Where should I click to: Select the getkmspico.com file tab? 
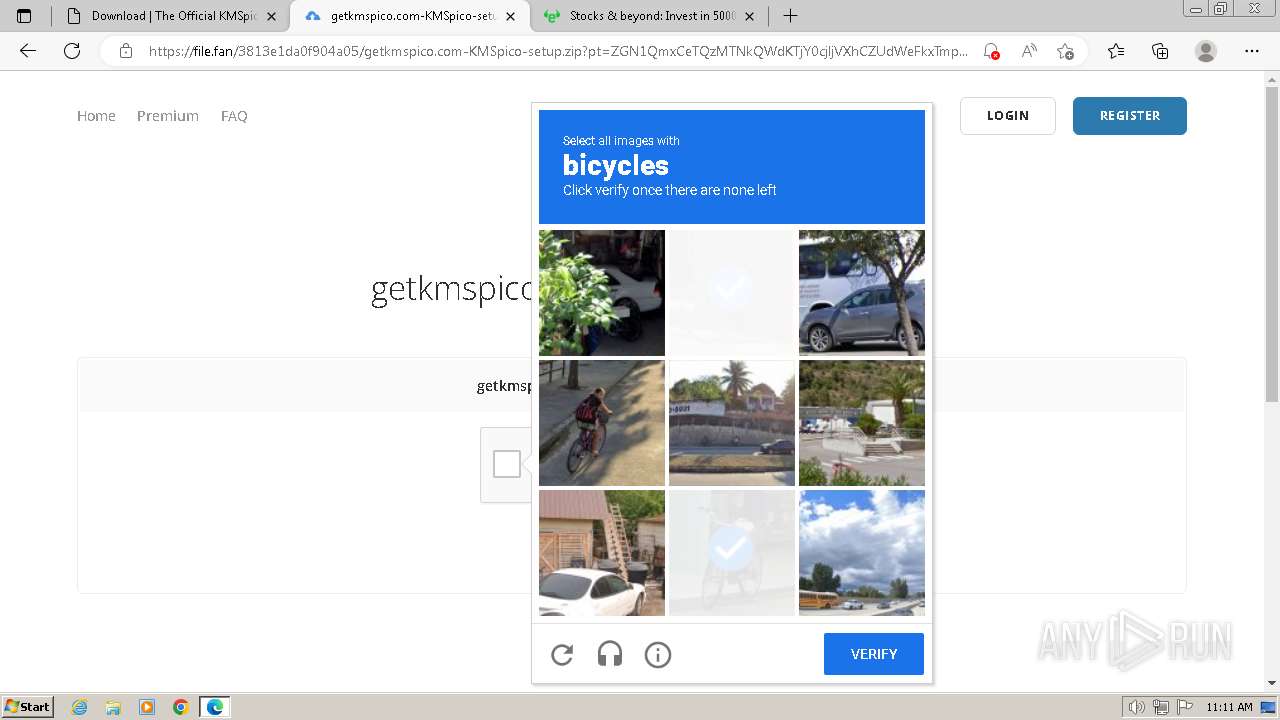click(x=410, y=16)
